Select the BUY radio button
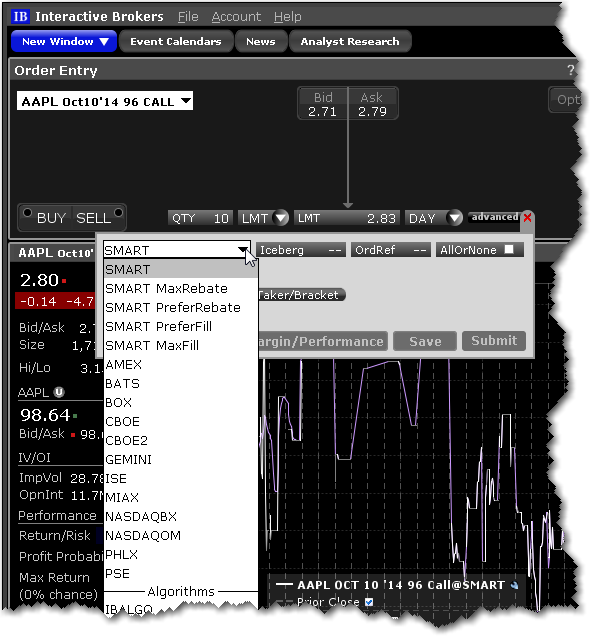Image resolution: width=596 pixels, height=643 pixels. pyautogui.click(x=27, y=215)
